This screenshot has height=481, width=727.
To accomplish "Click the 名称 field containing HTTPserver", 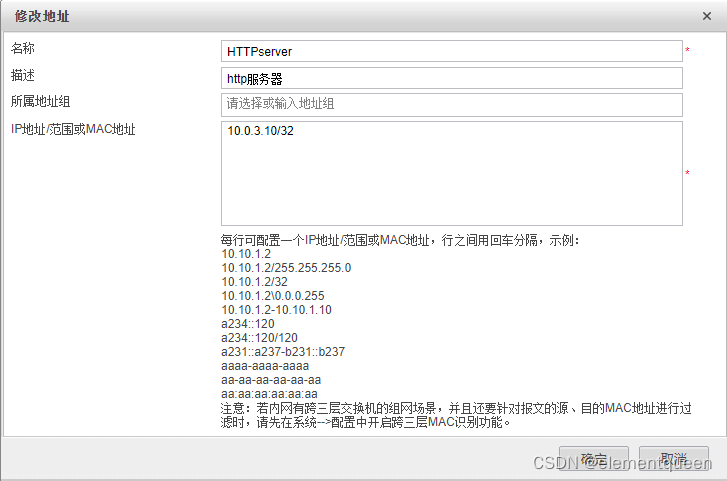I will pos(452,51).
